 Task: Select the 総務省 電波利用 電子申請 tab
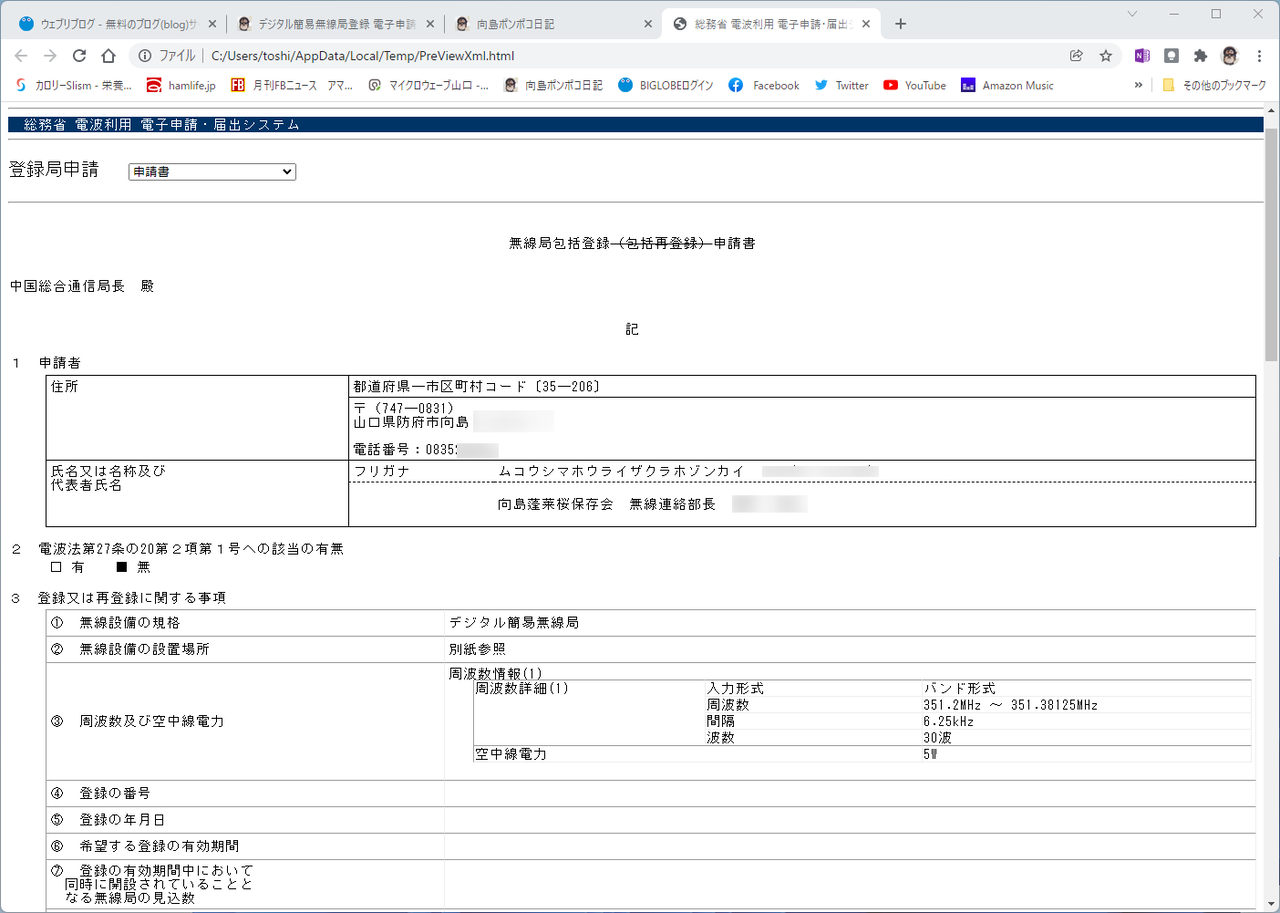click(x=770, y=24)
